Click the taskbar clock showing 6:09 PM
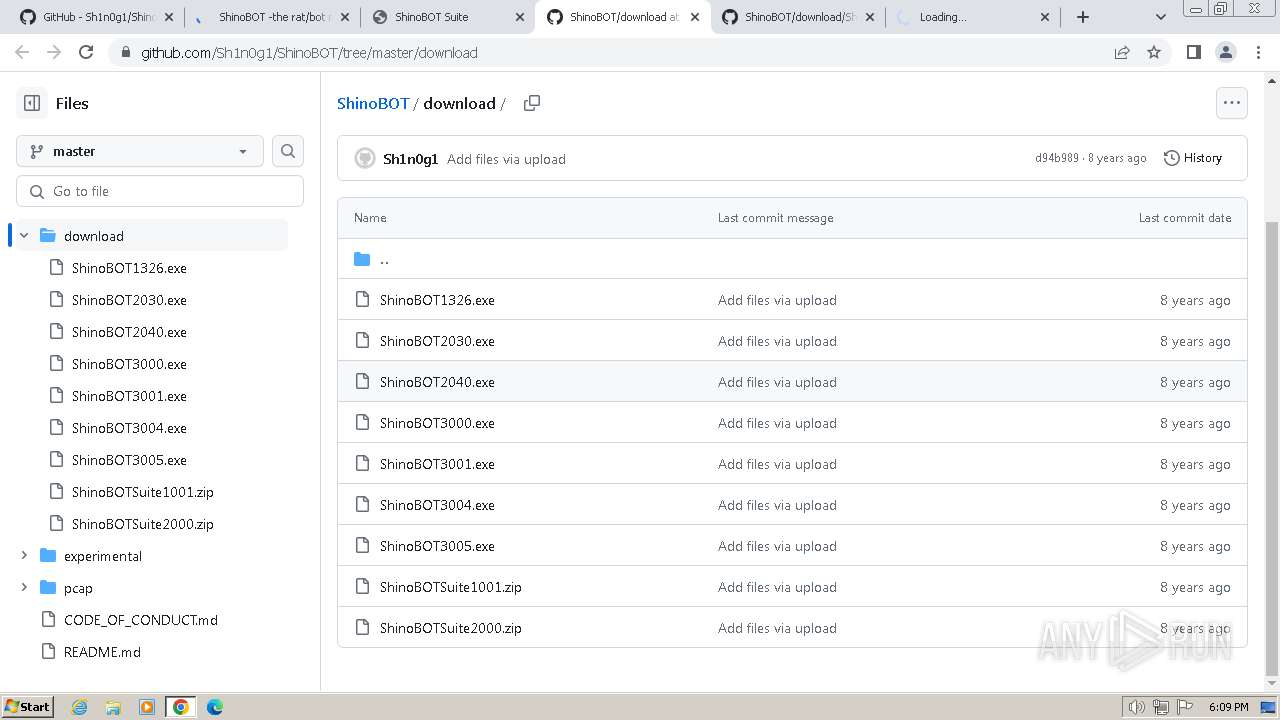The width and height of the screenshot is (1280, 720). tap(1228, 707)
